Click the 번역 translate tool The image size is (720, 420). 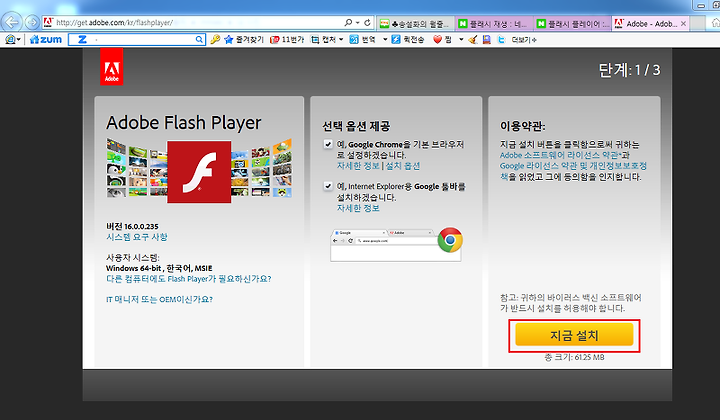(x=363, y=40)
